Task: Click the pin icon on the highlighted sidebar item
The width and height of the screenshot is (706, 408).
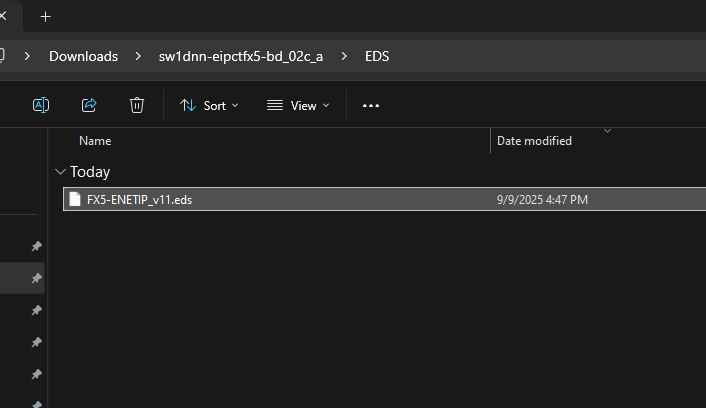Action: click(36, 278)
